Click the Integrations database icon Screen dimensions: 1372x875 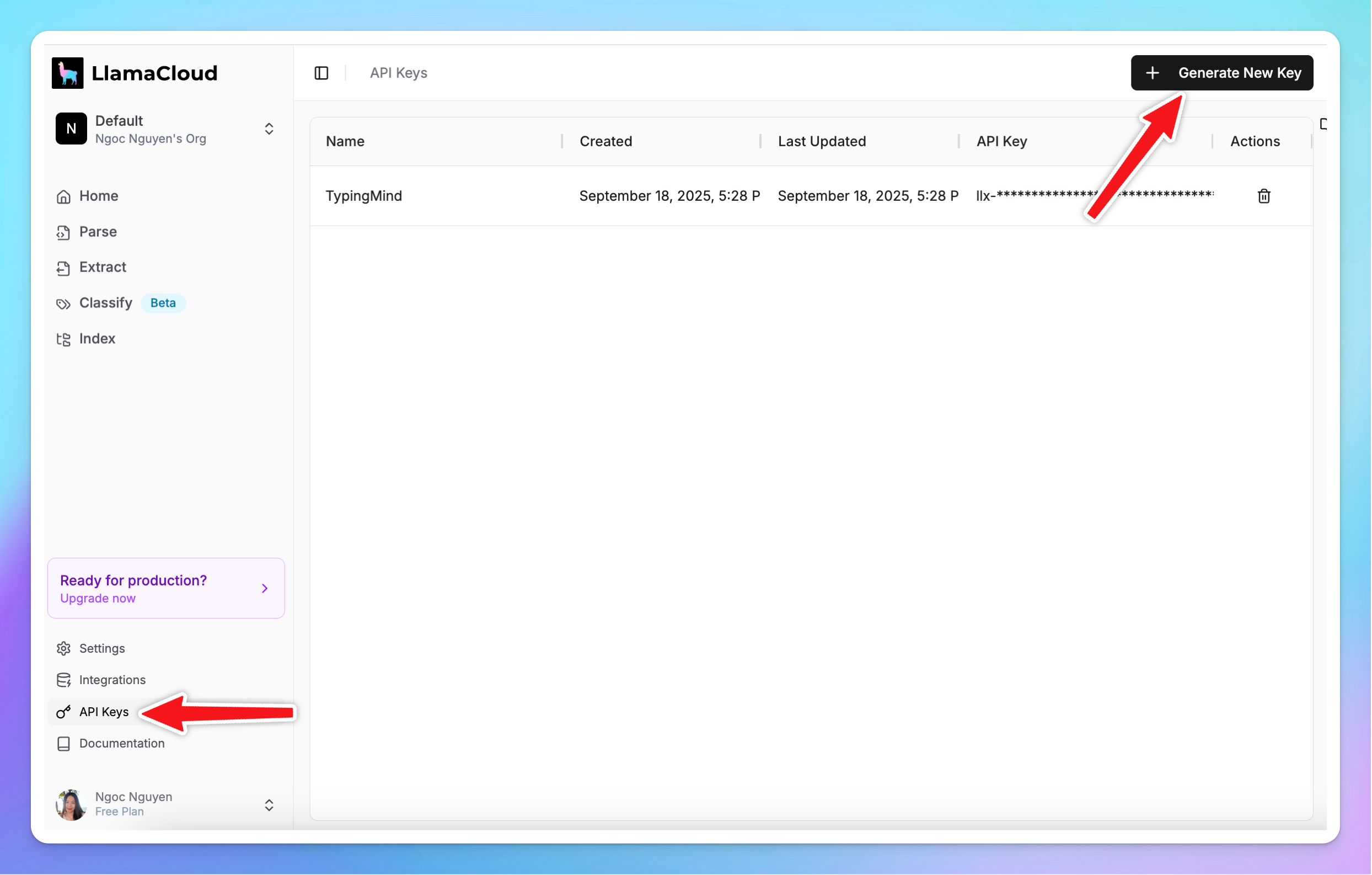pos(63,680)
